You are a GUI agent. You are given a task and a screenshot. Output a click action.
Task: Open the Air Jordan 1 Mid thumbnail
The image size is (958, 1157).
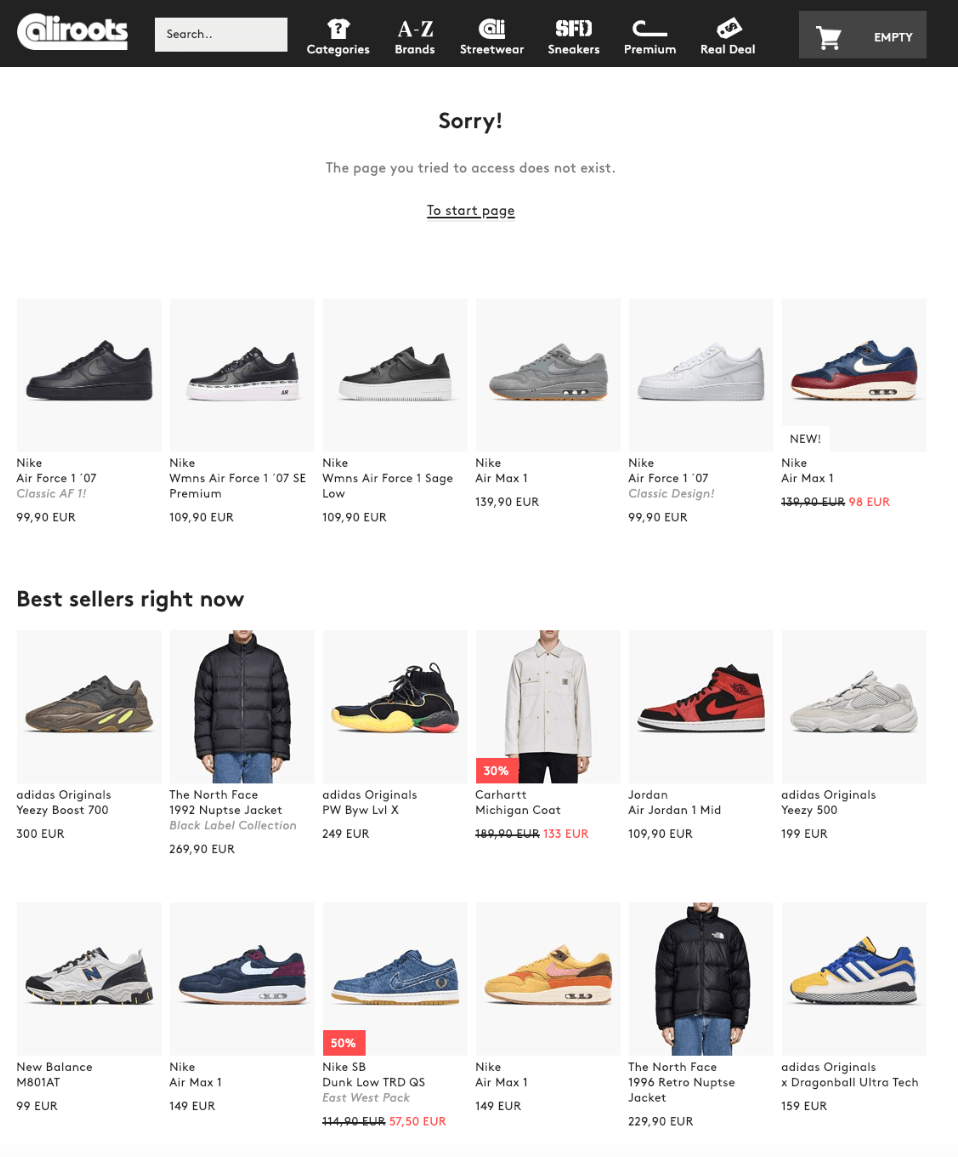coord(700,706)
